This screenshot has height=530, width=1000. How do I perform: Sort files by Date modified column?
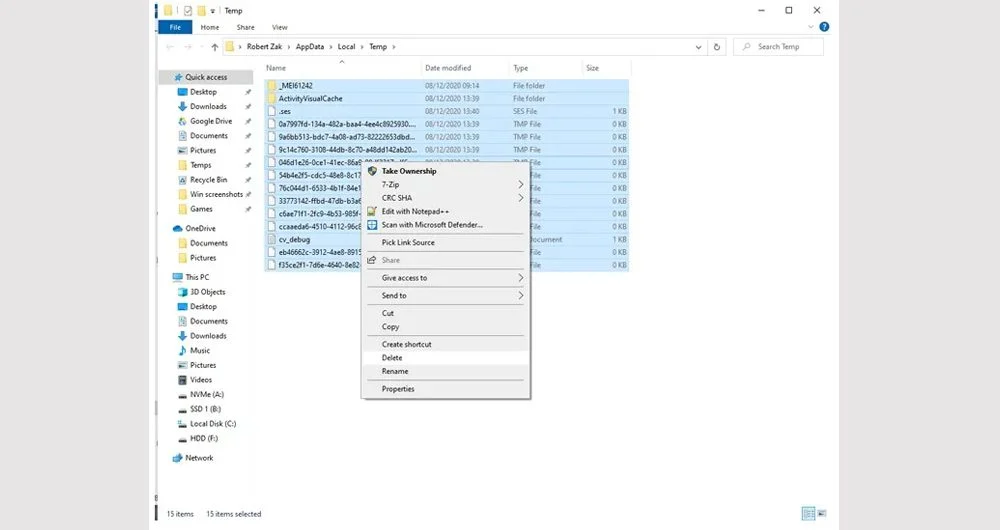pos(448,68)
